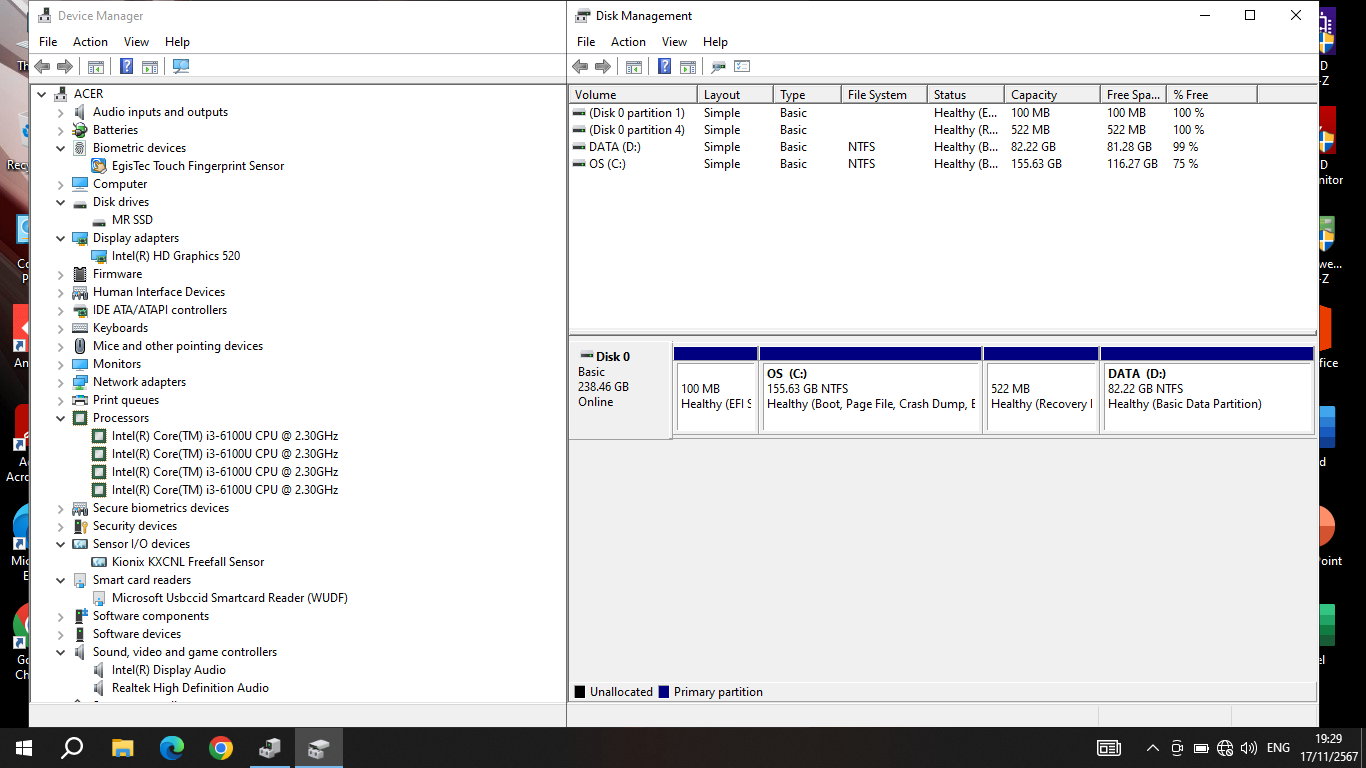The width and height of the screenshot is (1366, 768).
Task: Expand the Network adapters node
Action: point(61,382)
